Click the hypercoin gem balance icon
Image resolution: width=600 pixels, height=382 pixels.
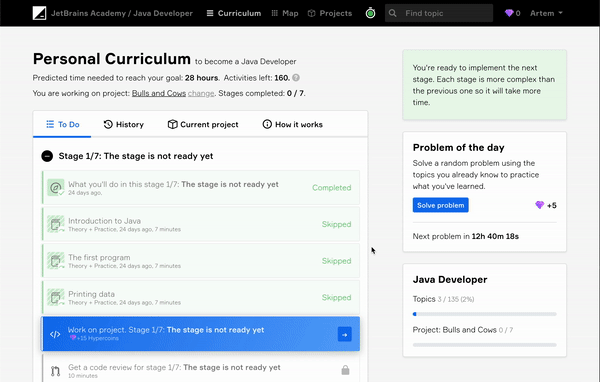[x=509, y=13]
